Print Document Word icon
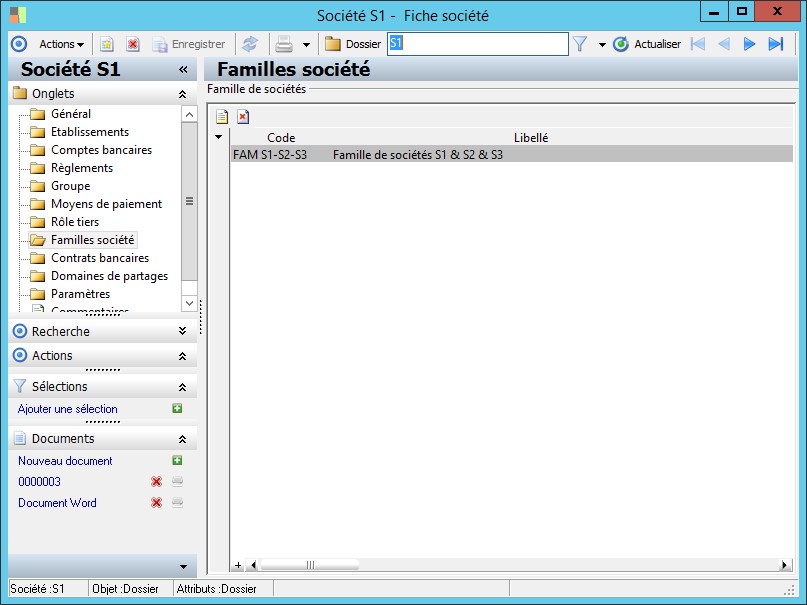 tap(177, 503)
